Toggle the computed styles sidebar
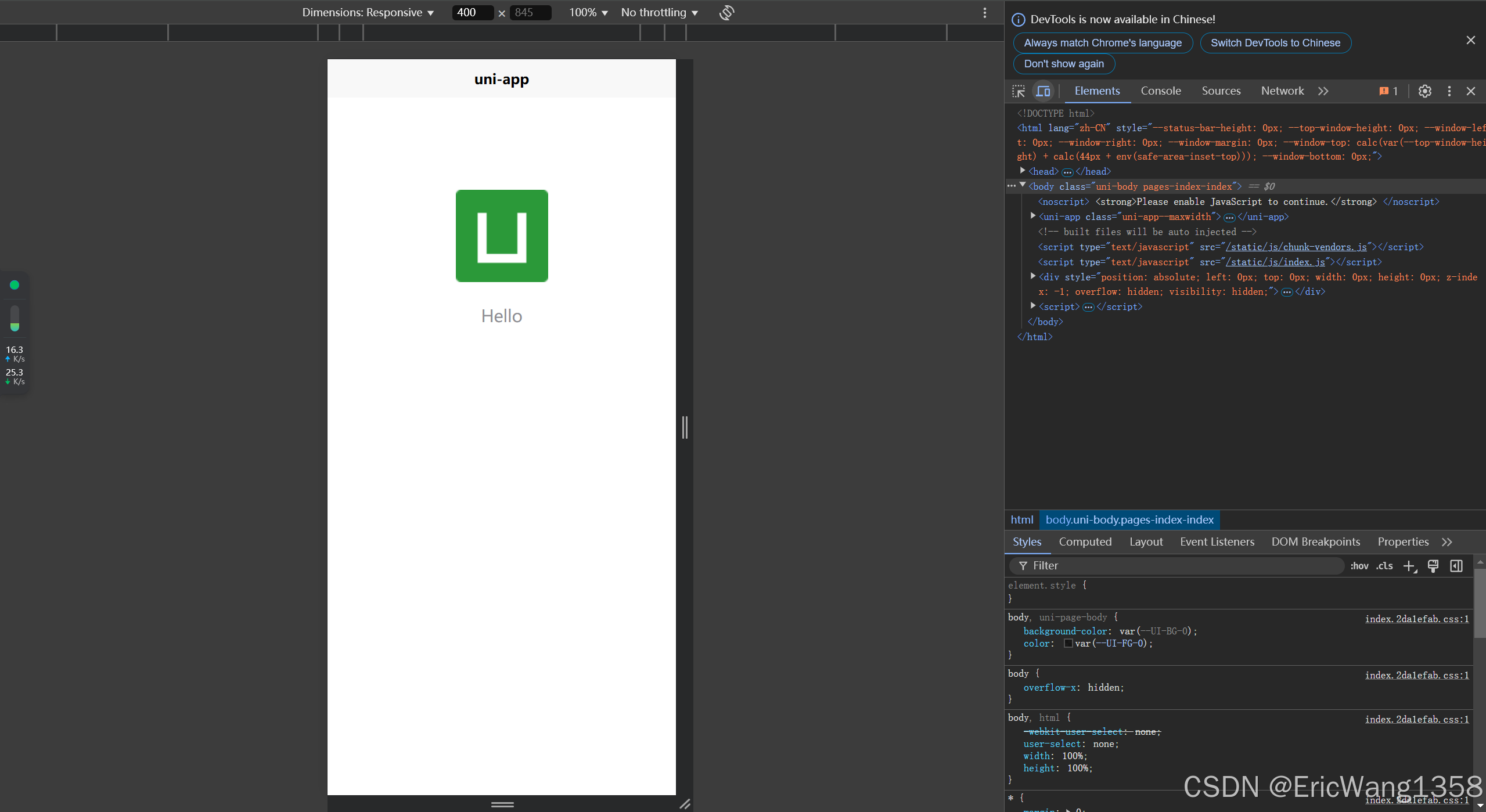 (x=1456, y=566)
